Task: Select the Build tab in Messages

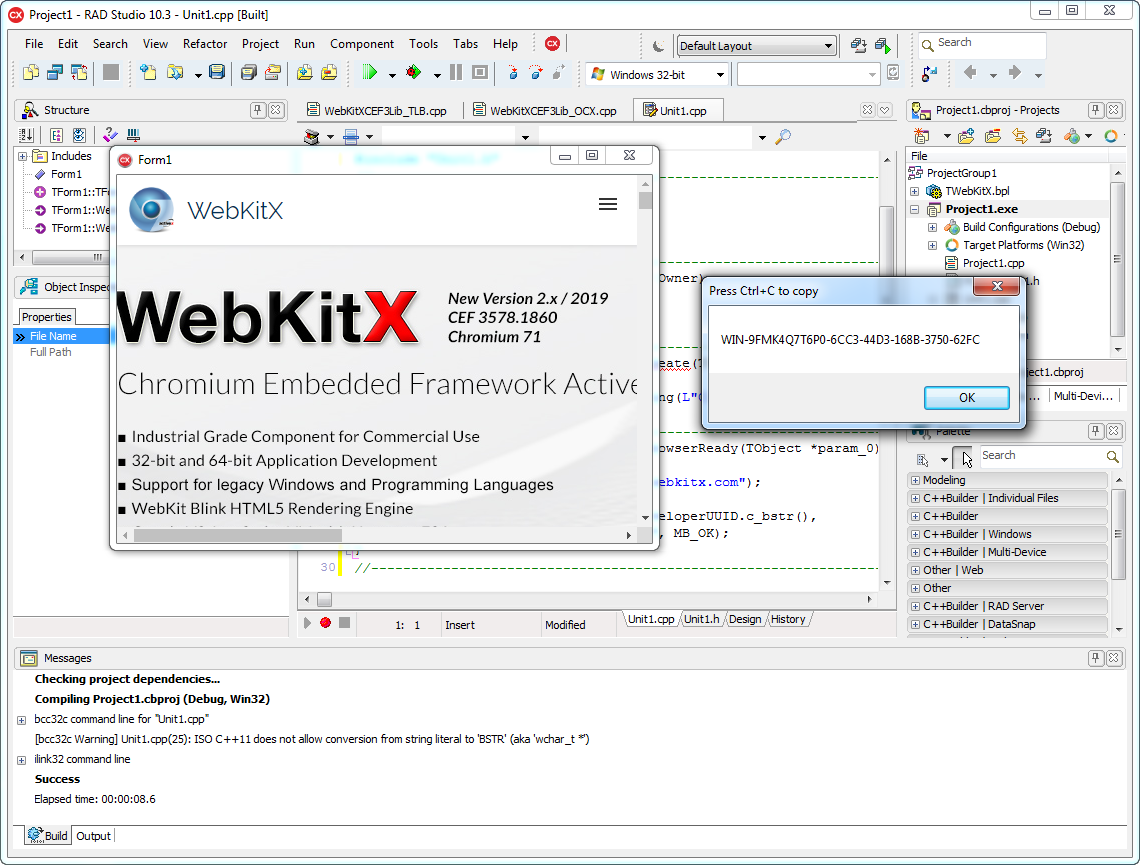Action: (48, 836)
